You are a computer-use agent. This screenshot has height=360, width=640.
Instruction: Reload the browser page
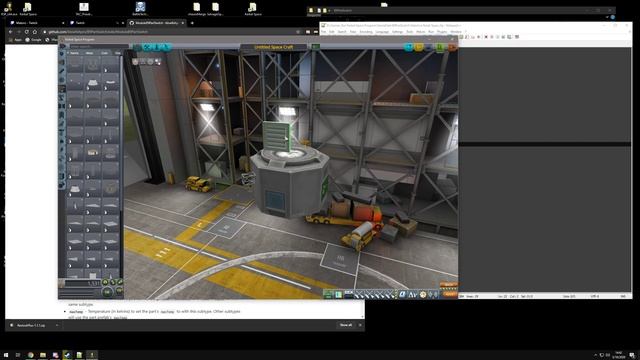(27, 31)
